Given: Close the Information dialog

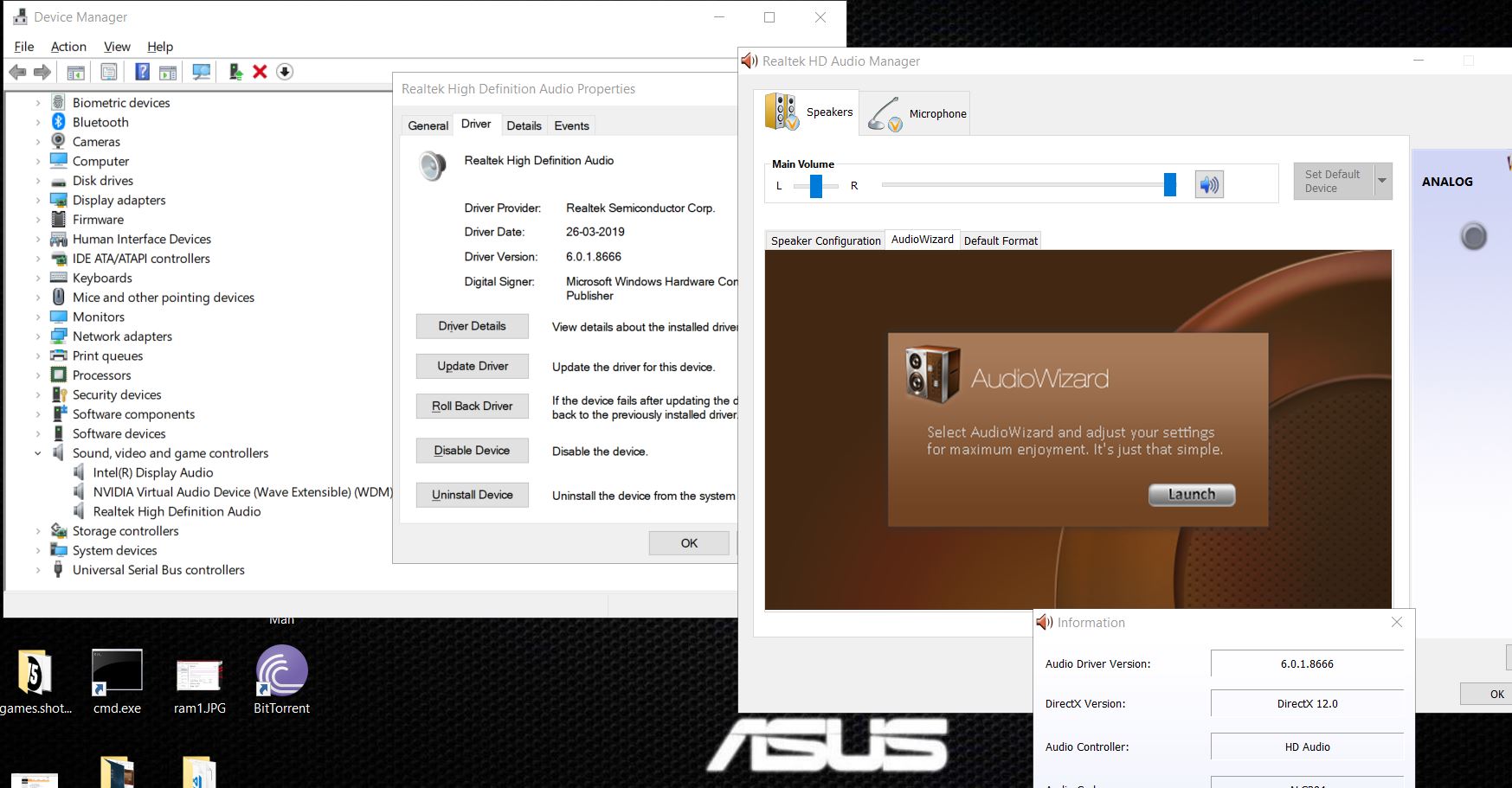Looking at the screenshot, I should point(1397,622).
